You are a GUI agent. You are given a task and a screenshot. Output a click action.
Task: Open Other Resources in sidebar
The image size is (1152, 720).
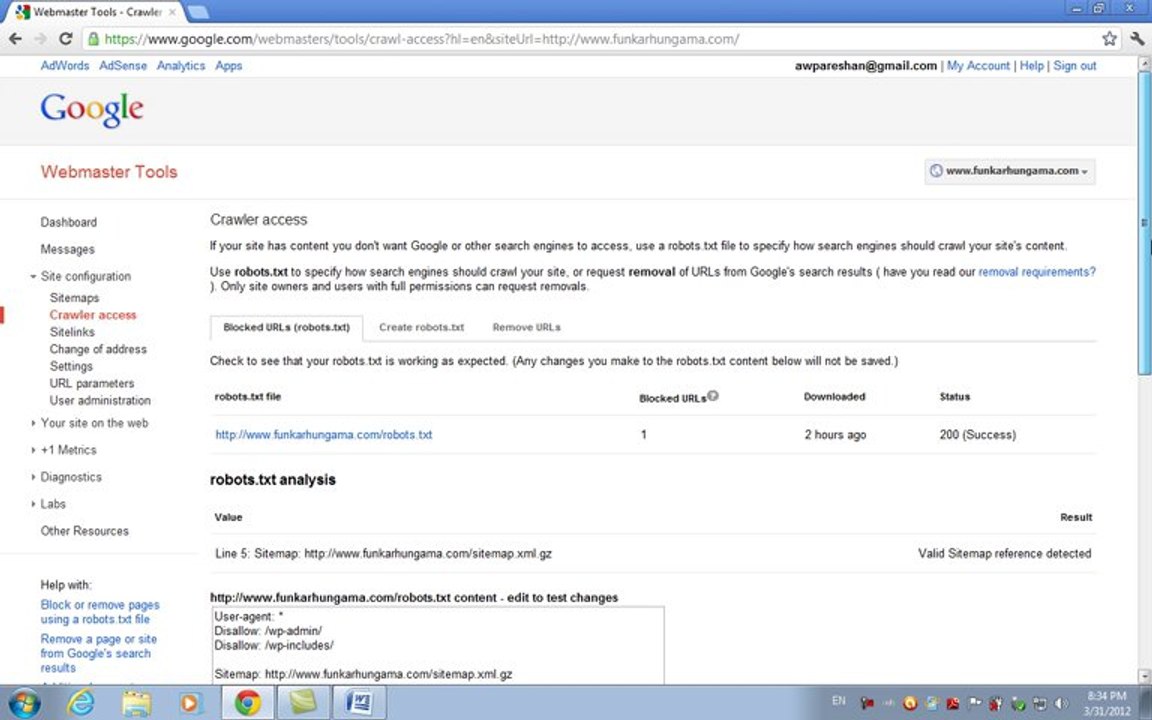tap(84, 530)
